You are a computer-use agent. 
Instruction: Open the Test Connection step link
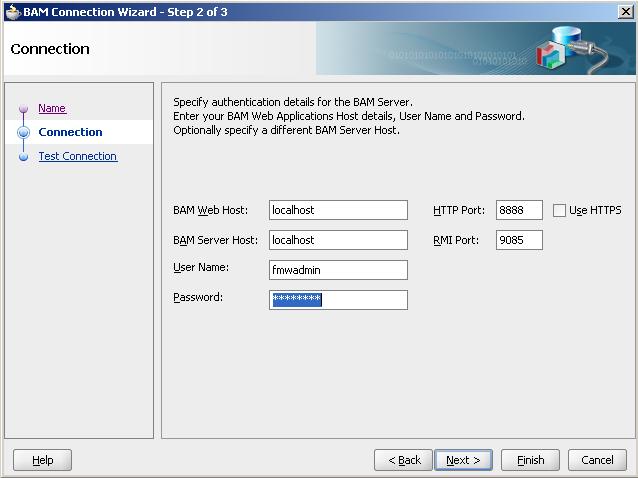(x=77, y=156)
